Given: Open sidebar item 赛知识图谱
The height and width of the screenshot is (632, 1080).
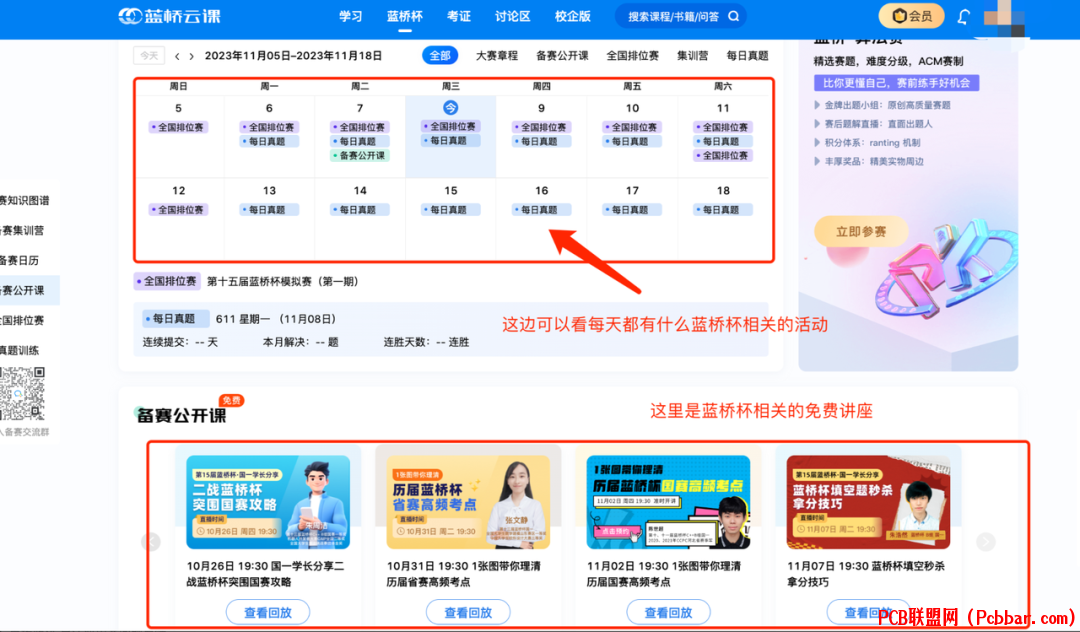Looking at the screenshot, I should [x=25, y=200].
